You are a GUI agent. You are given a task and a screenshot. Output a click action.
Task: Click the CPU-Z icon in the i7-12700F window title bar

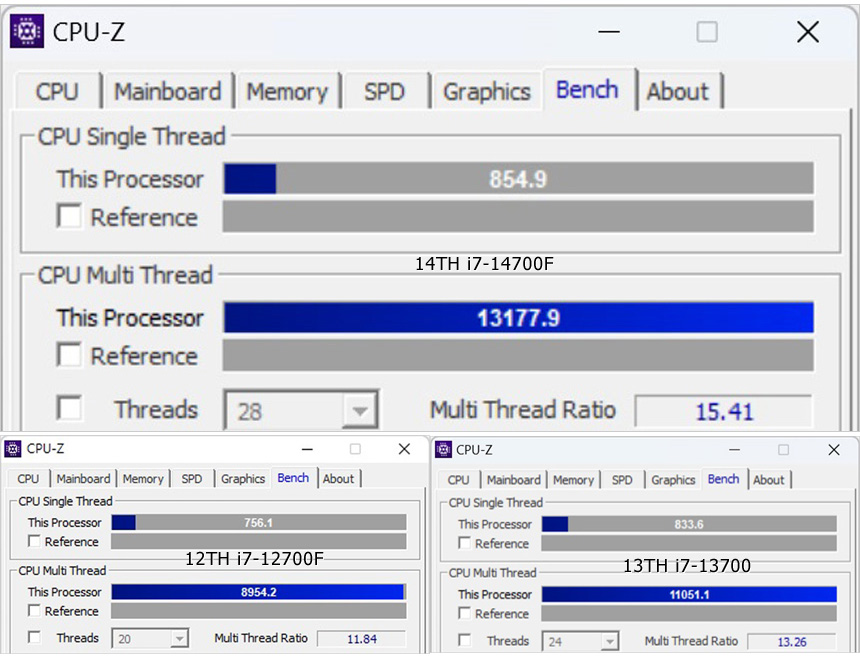13,449
